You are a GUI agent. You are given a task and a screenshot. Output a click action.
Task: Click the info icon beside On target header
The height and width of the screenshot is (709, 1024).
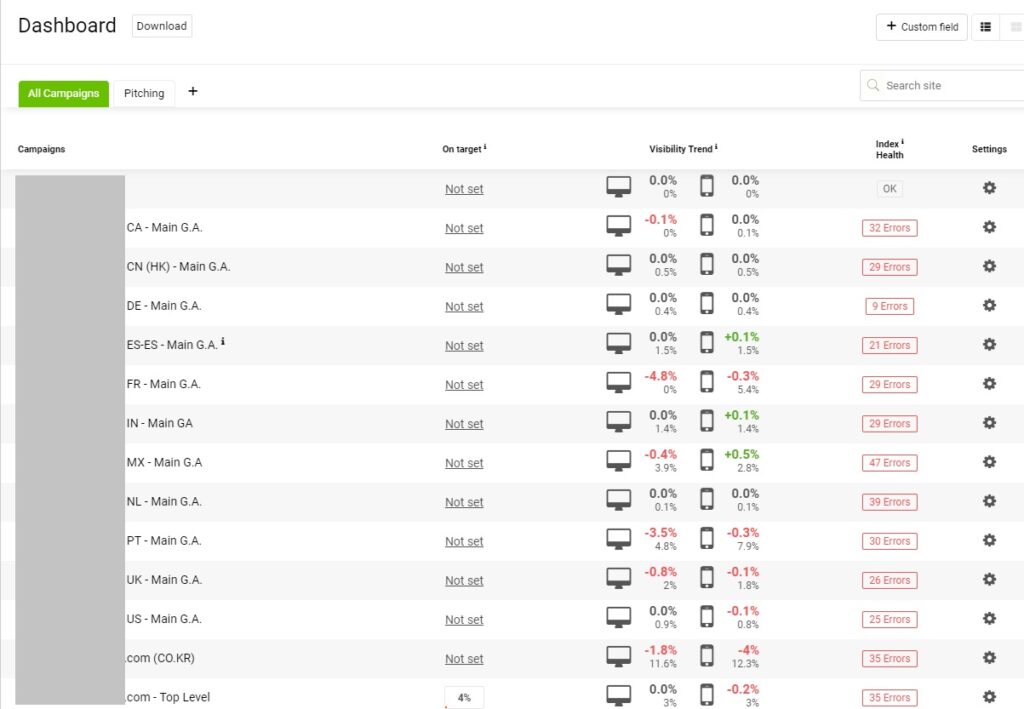(x=485, y=147)
